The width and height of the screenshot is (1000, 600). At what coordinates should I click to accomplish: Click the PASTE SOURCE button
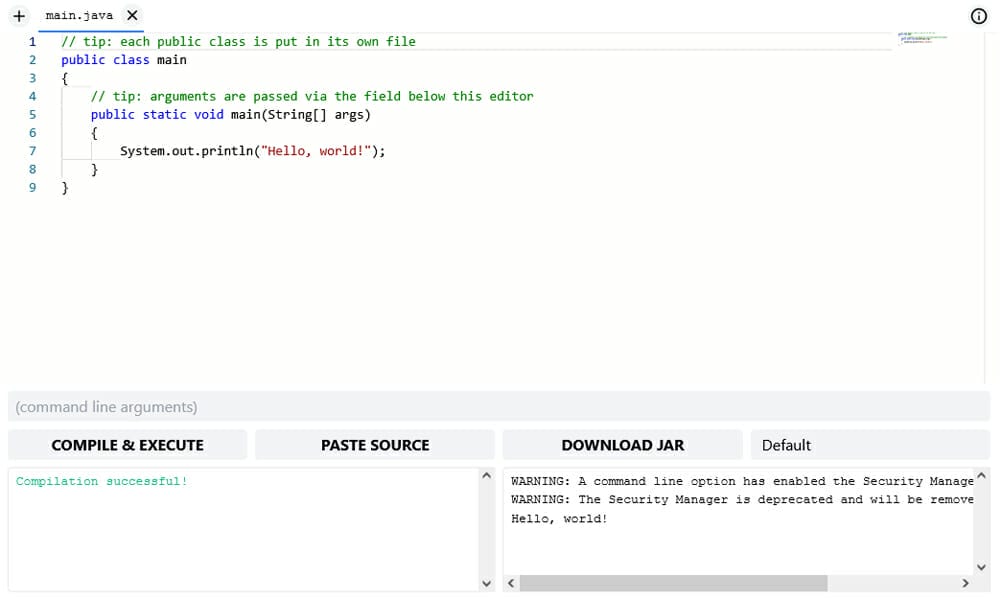375,445
